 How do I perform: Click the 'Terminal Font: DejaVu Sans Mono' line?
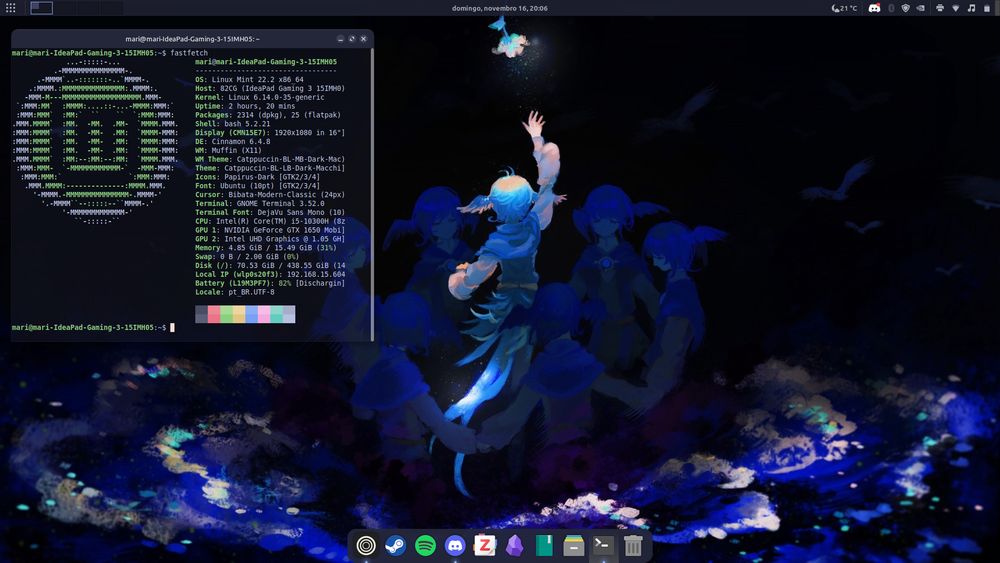270,213
